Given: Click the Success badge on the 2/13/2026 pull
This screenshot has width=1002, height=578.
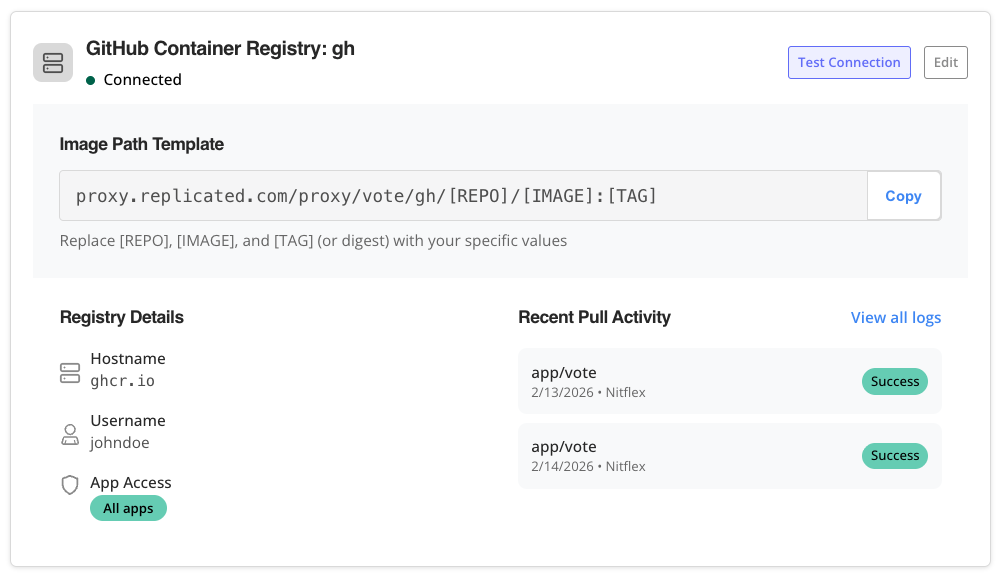Looking at the screenshot, I should click(894, 381).
